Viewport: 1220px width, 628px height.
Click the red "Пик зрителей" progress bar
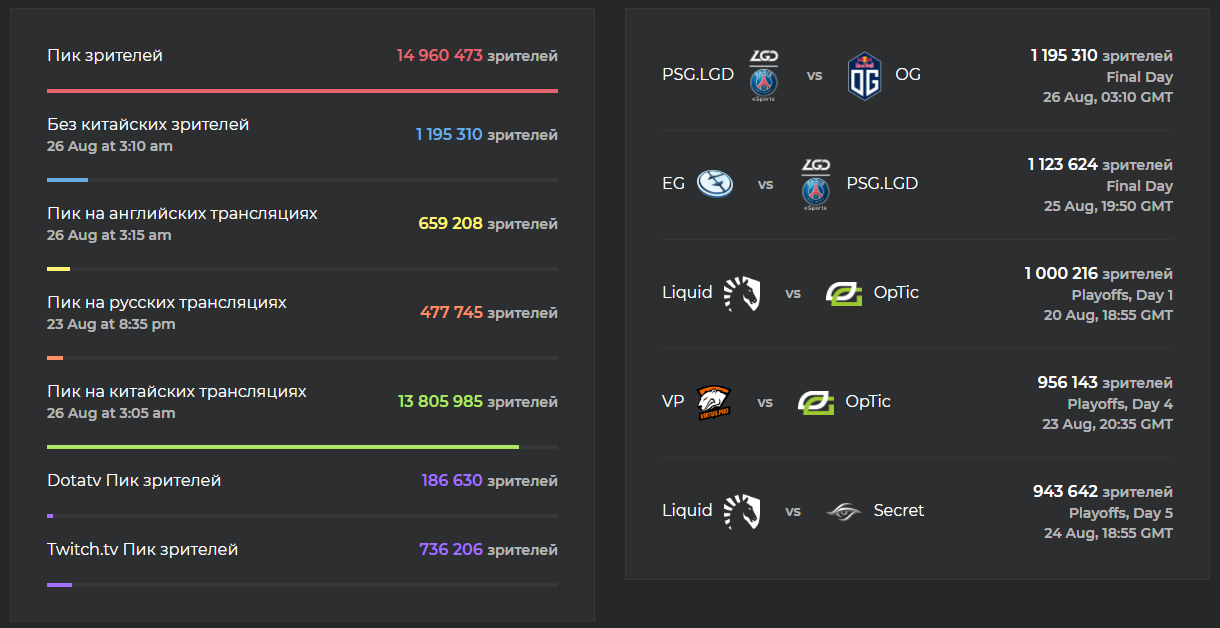(x=302, y=91)
